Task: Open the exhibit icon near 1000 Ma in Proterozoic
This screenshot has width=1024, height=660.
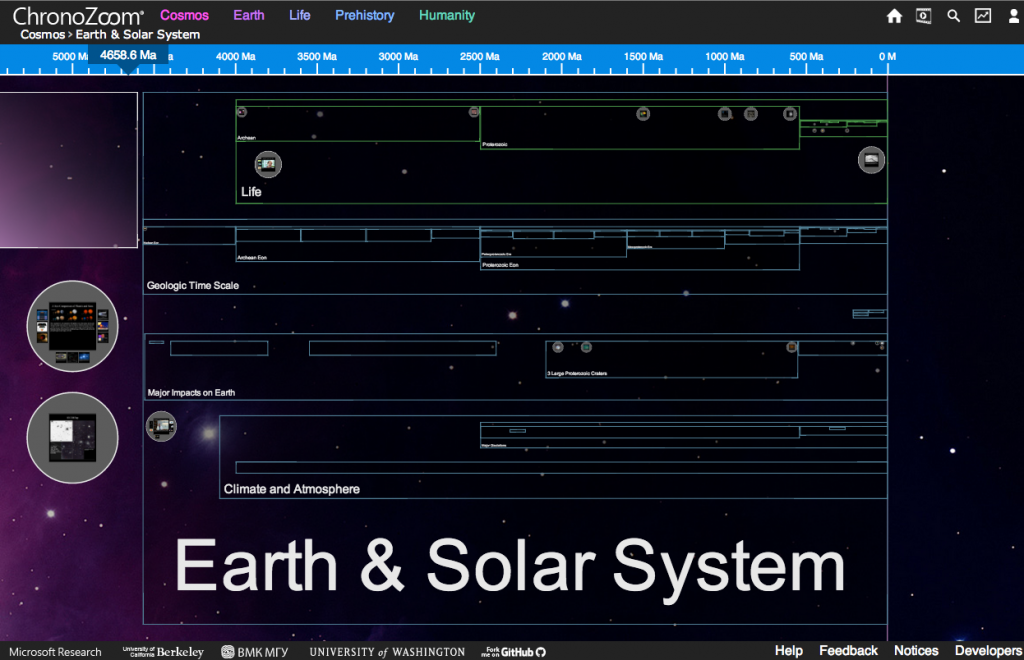Action: (724, 114)
